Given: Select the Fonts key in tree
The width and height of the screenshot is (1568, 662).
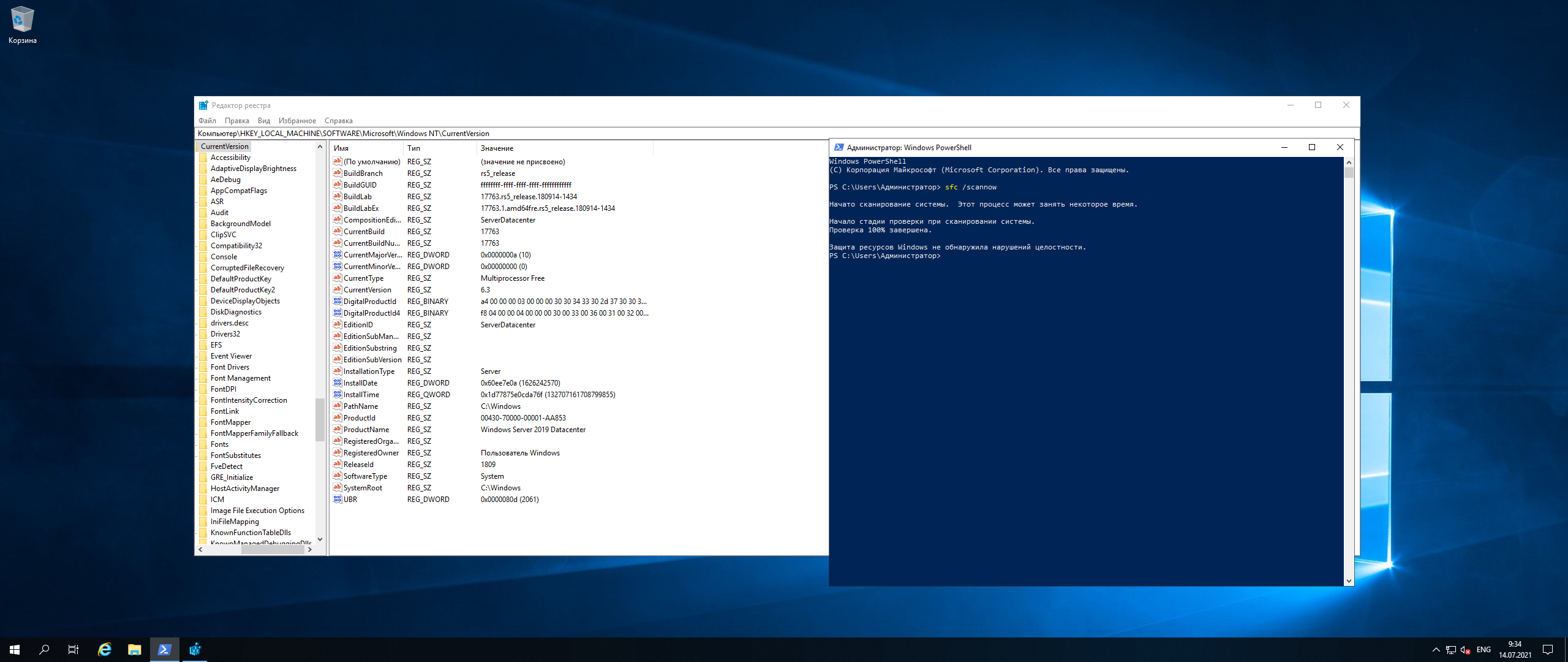Looking at the screenshot, I should click(219, 444).
